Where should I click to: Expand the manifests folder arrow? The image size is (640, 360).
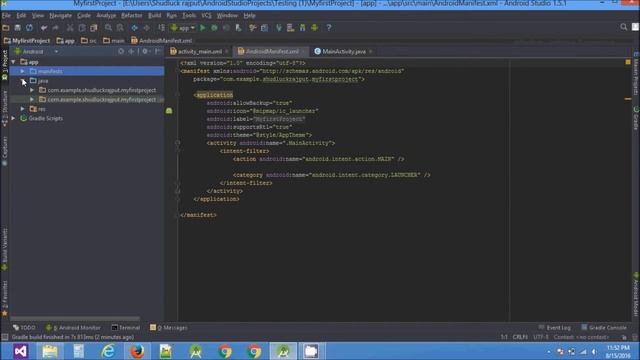[x=23, y=71]
